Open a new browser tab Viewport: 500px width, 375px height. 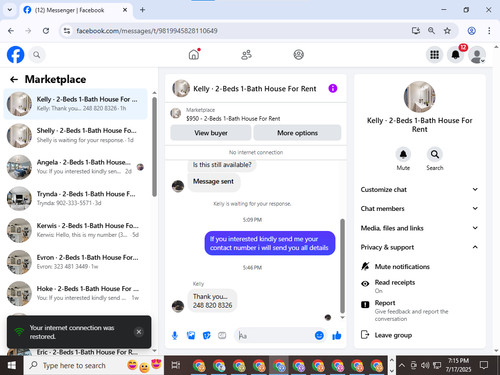click(x=142, y=10)
